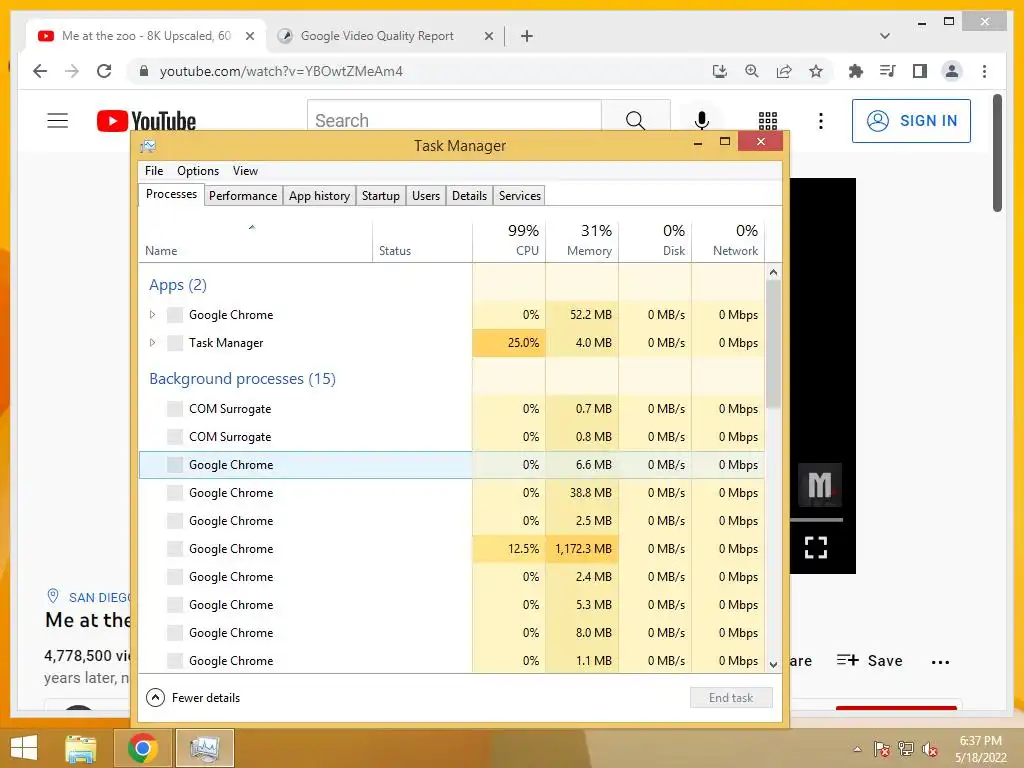Open the Chrome extensions puzzle icon

pos(856,71)
